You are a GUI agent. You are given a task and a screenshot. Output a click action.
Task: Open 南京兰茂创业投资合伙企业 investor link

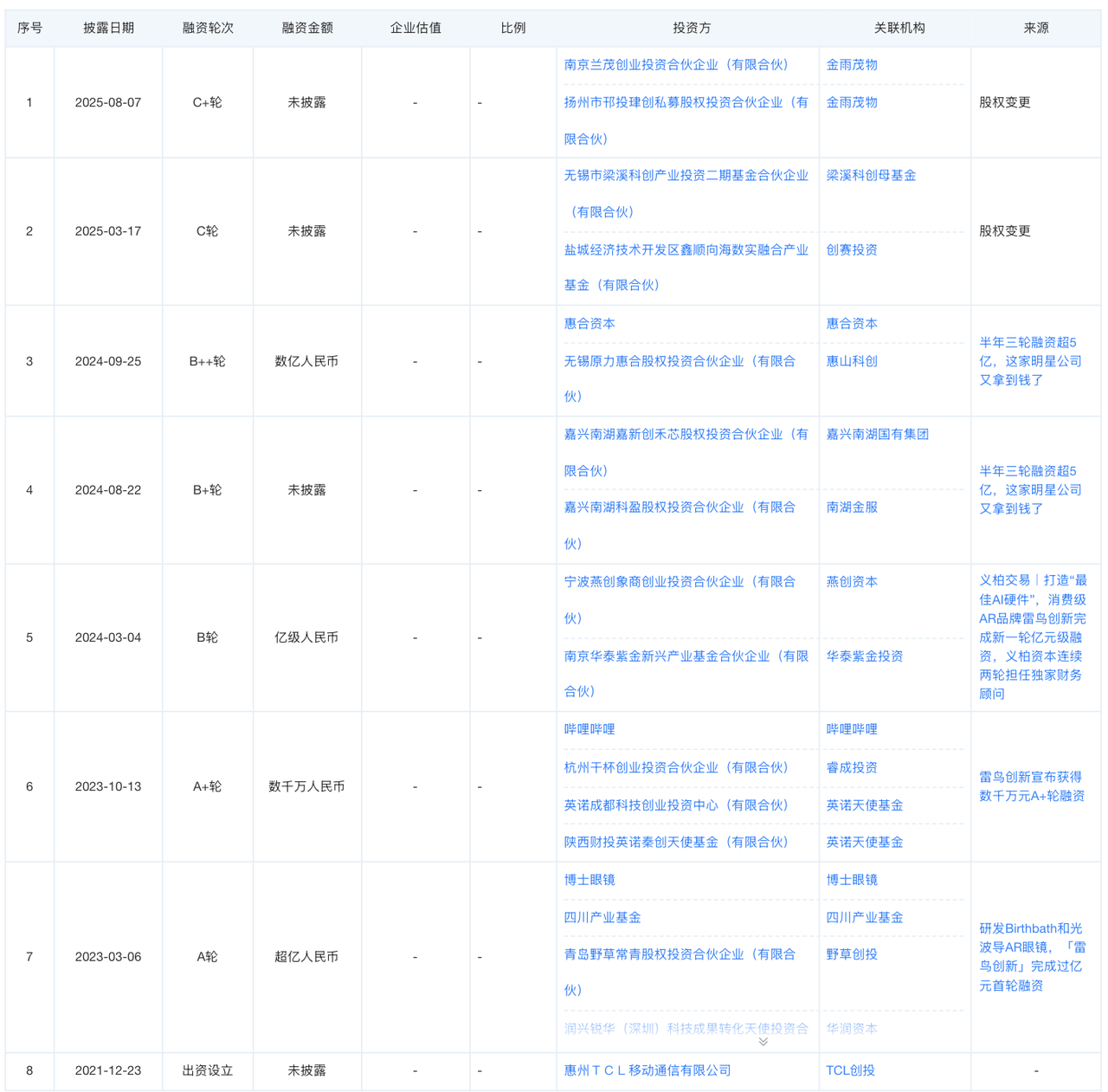point(676,65)
